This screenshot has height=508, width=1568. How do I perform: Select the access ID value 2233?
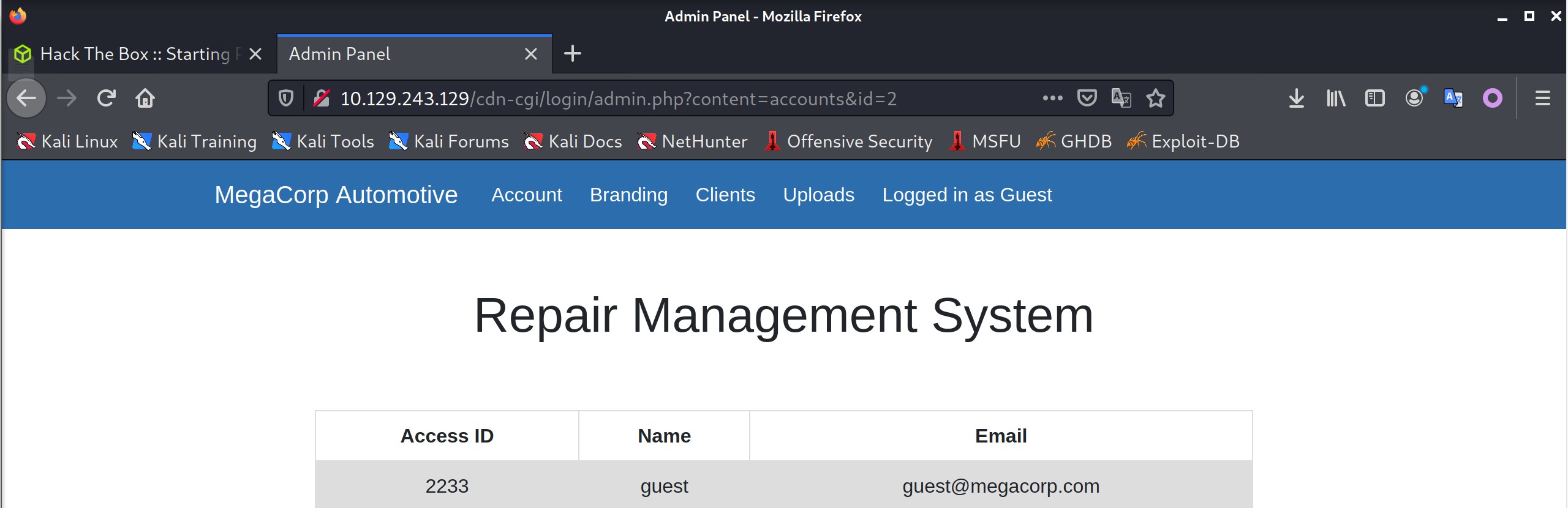pos(447,486)
